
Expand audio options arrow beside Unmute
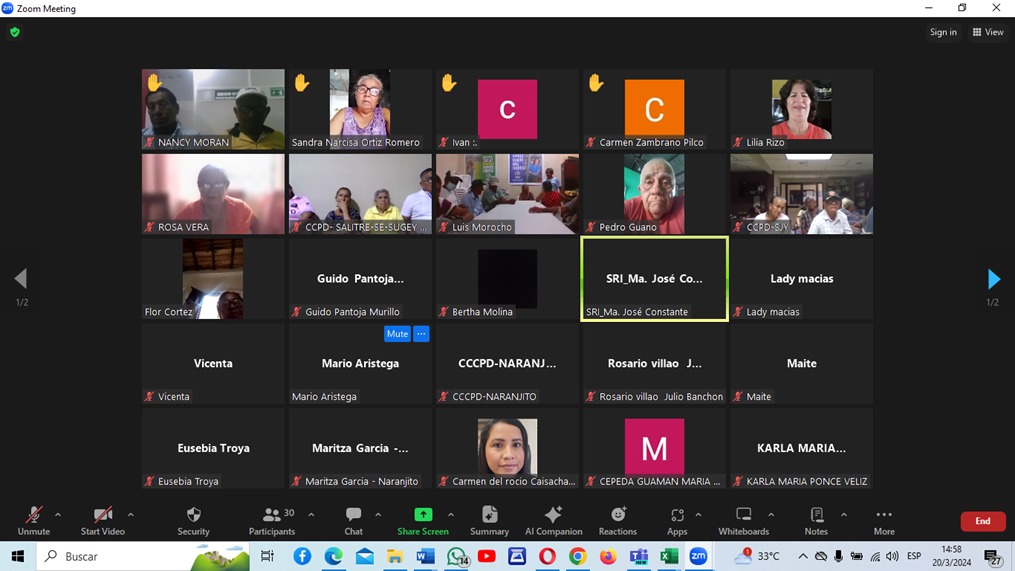point(58,515)
